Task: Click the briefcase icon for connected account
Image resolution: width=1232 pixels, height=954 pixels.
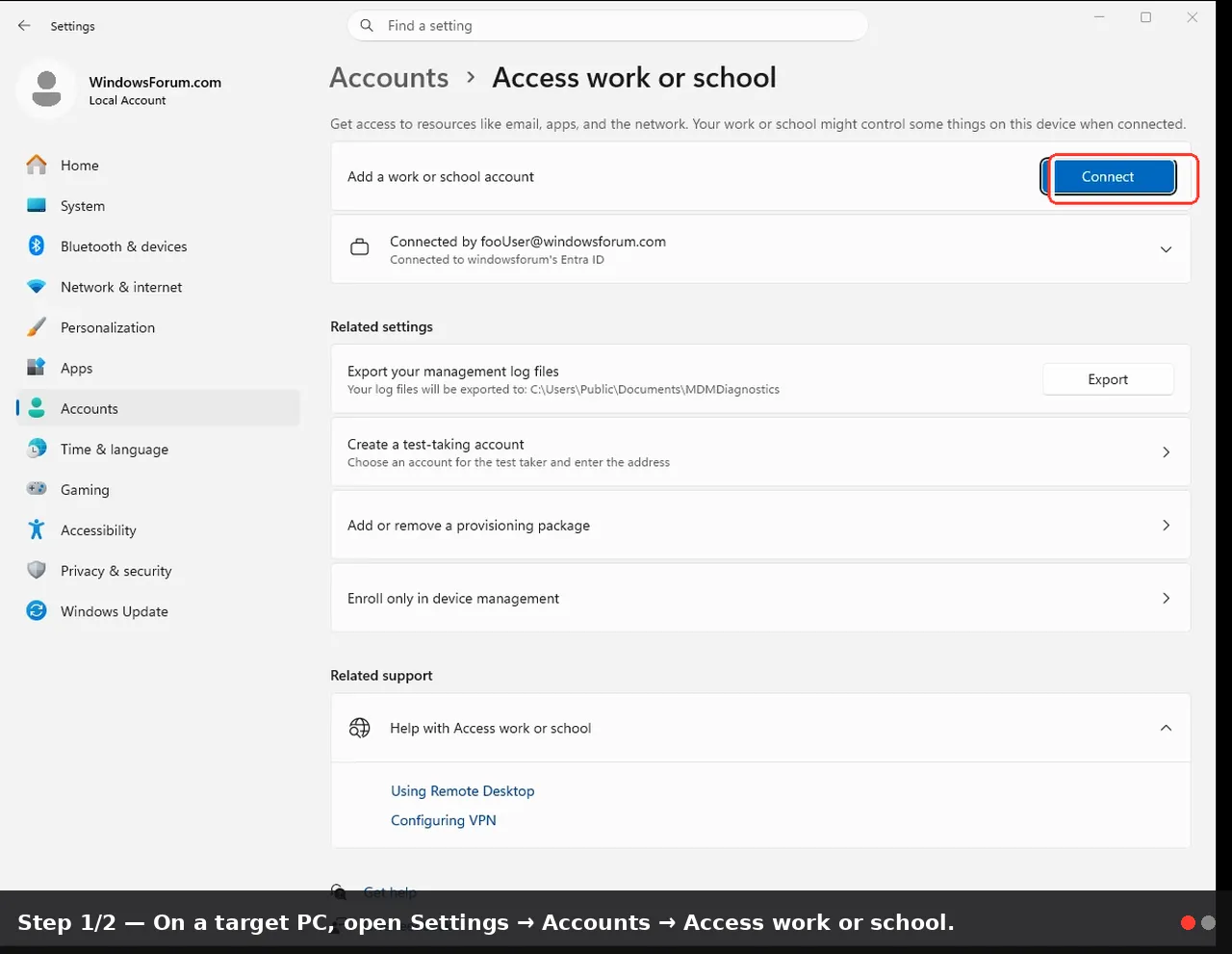Action: [x=359, y=248]
